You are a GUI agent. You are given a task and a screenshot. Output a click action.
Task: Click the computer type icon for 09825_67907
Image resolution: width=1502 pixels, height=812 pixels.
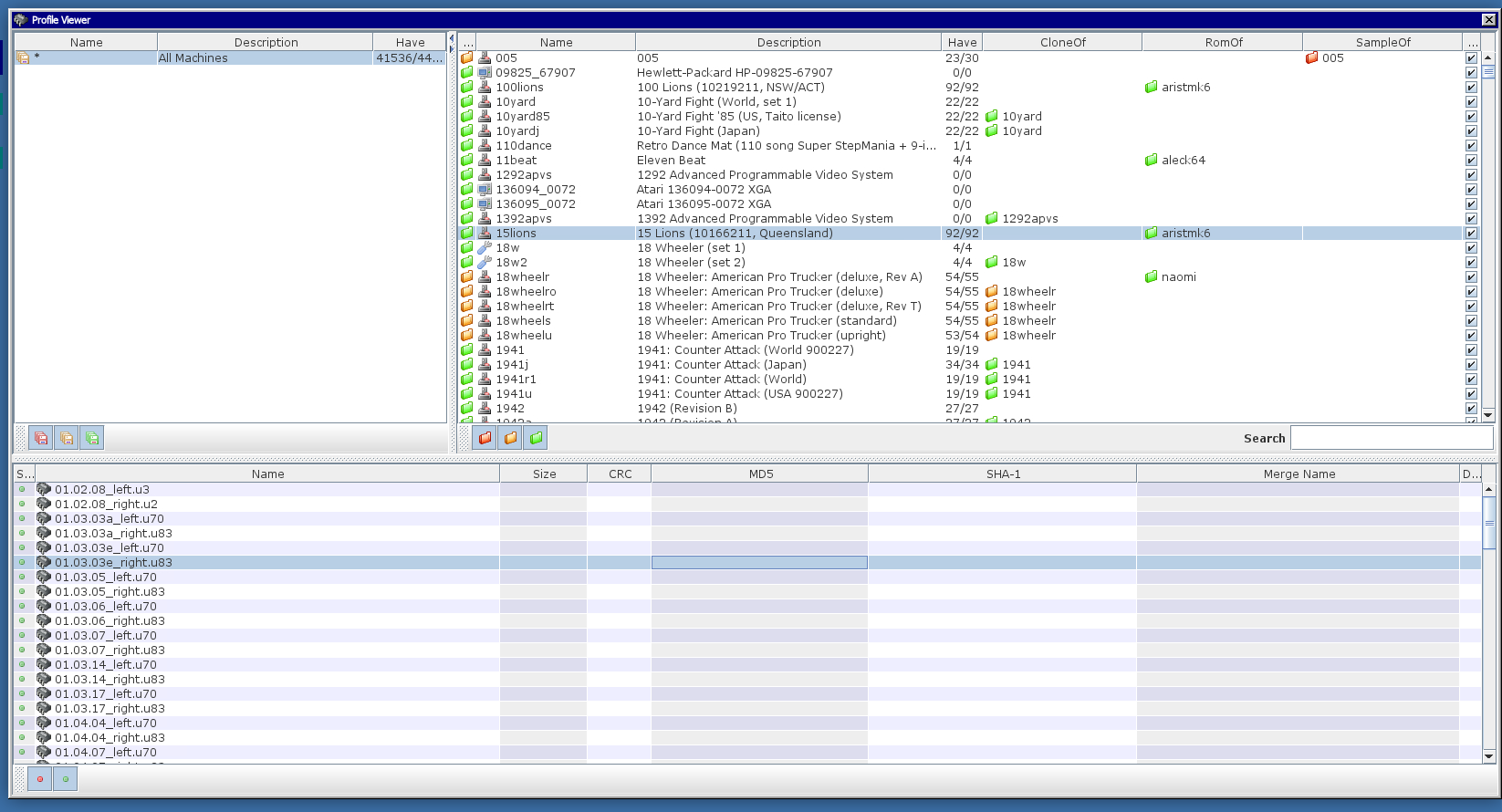485,72
